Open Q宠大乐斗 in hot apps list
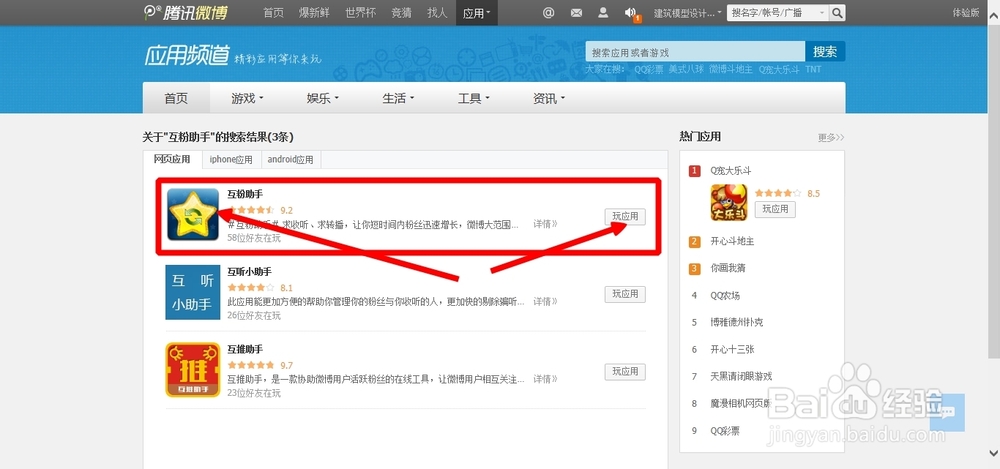1000x469 pixels. pos(730,171)
